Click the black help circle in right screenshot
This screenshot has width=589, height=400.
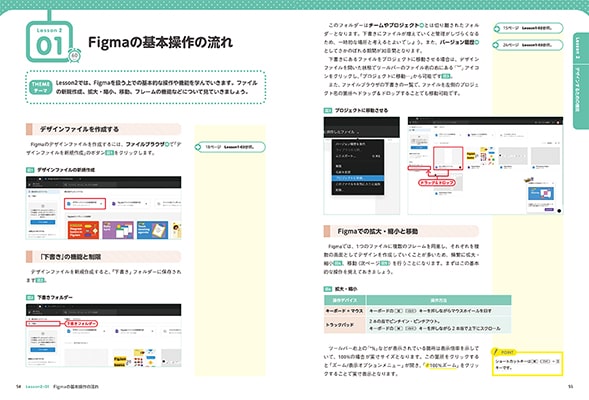click(559, 211)
